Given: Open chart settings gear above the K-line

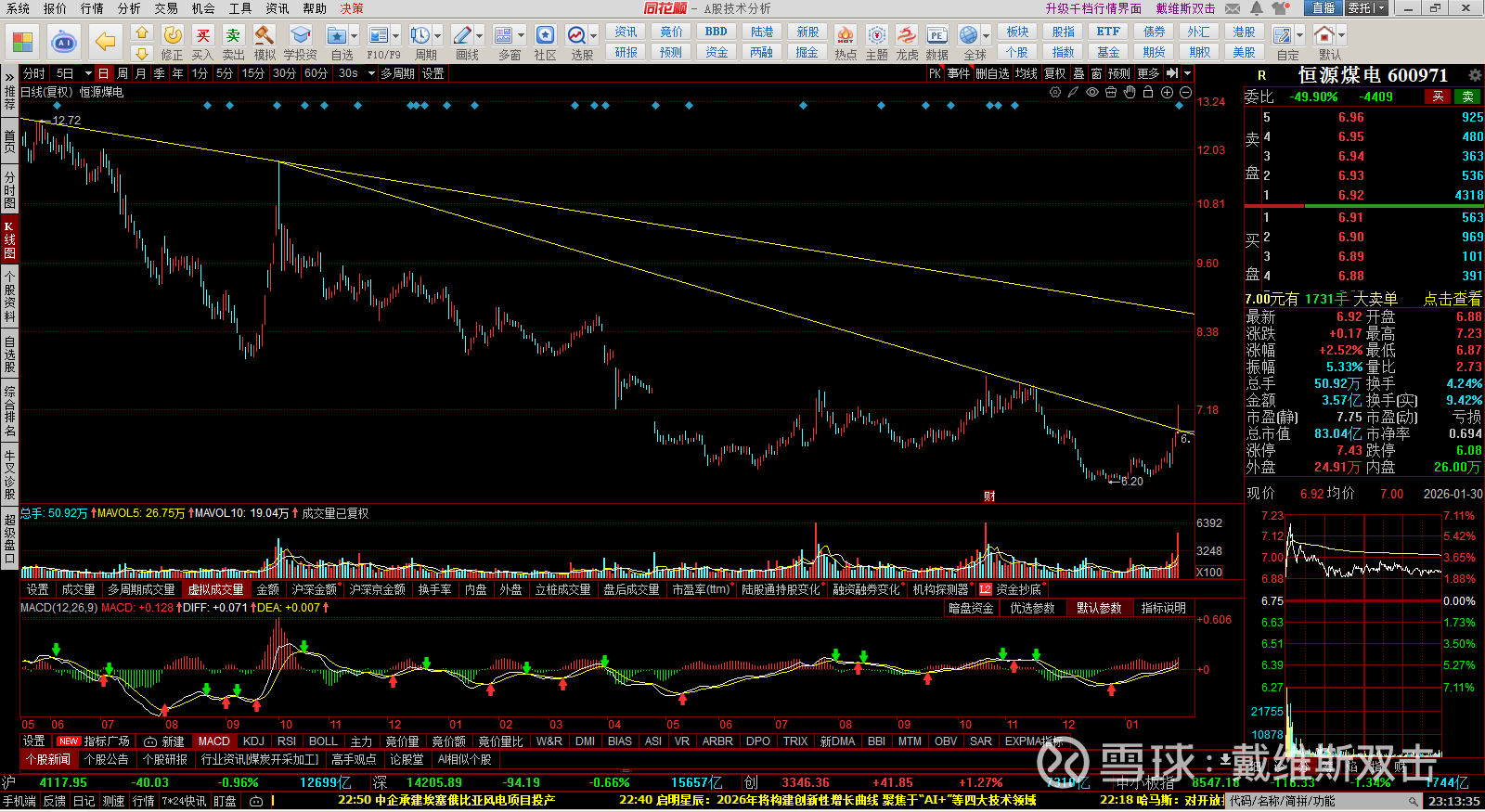Looking at the screenshot, I should coord(1055,92).
